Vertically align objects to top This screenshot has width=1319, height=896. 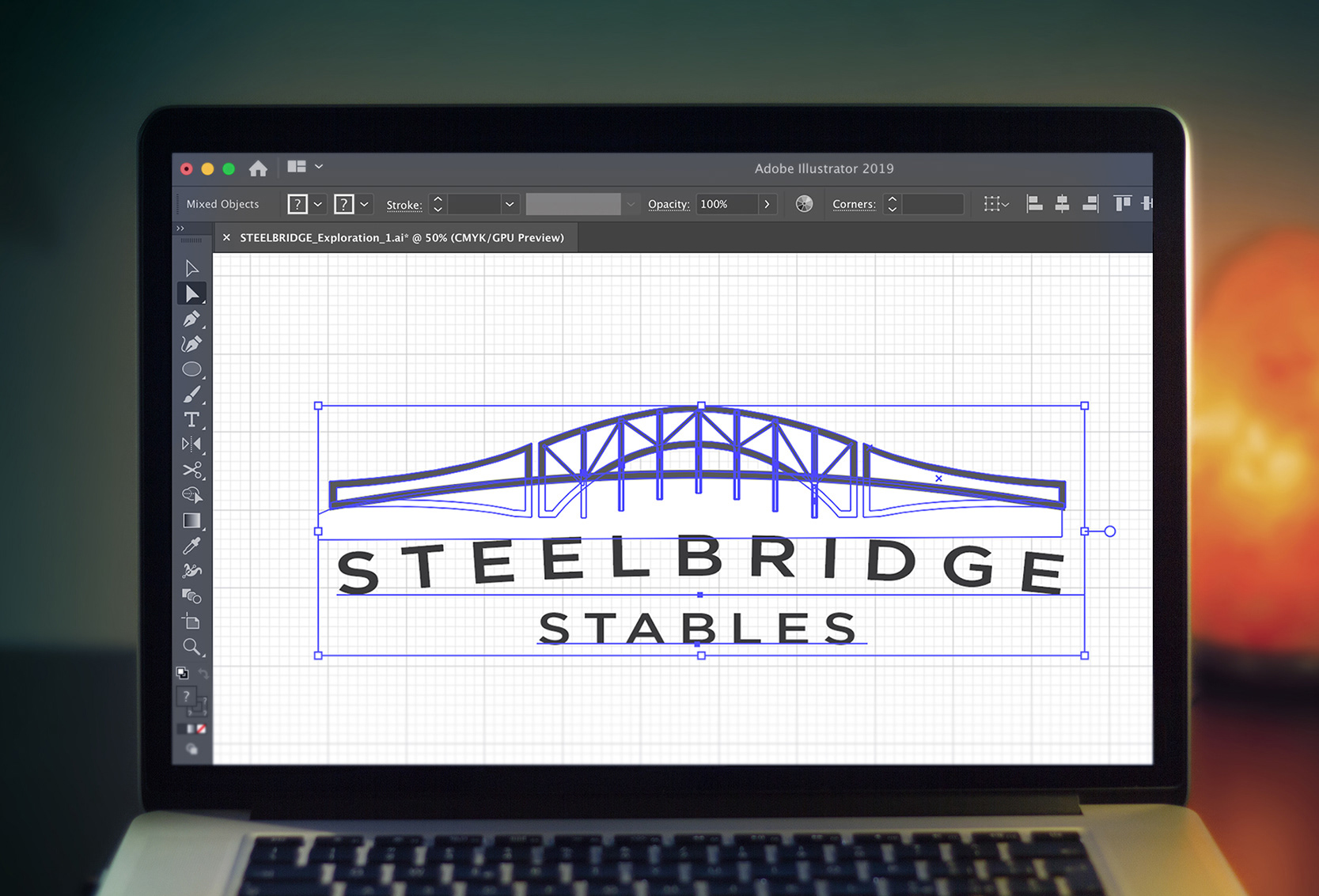[1122, 204]
